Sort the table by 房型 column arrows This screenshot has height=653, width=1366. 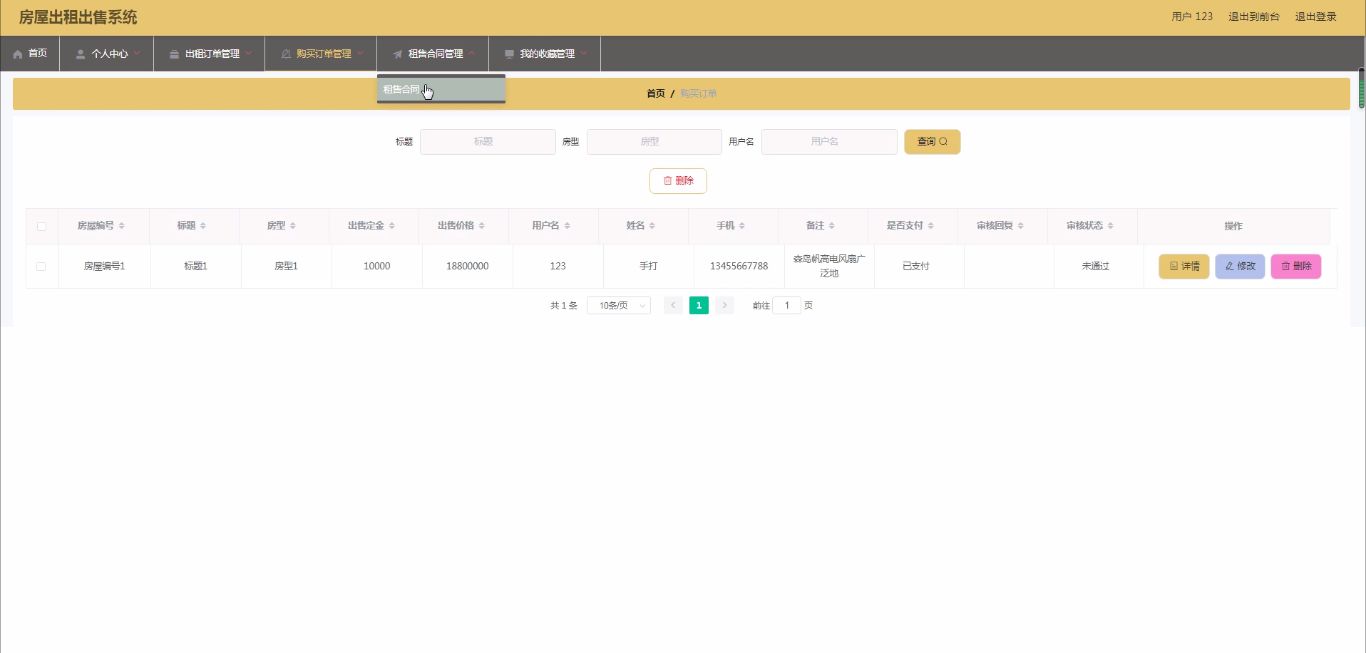tap(293, 226)
